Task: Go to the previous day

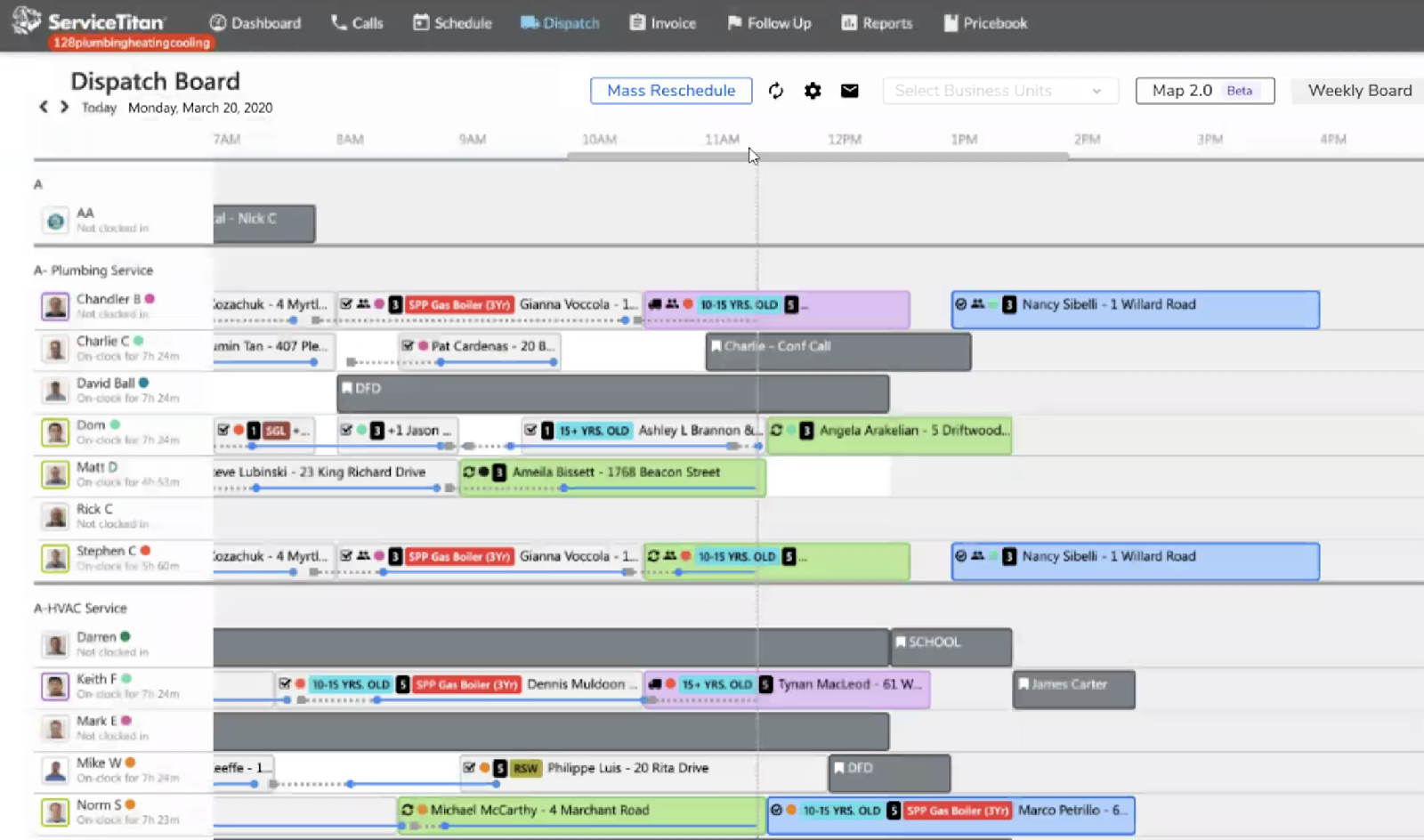Action: click(44, 107)
